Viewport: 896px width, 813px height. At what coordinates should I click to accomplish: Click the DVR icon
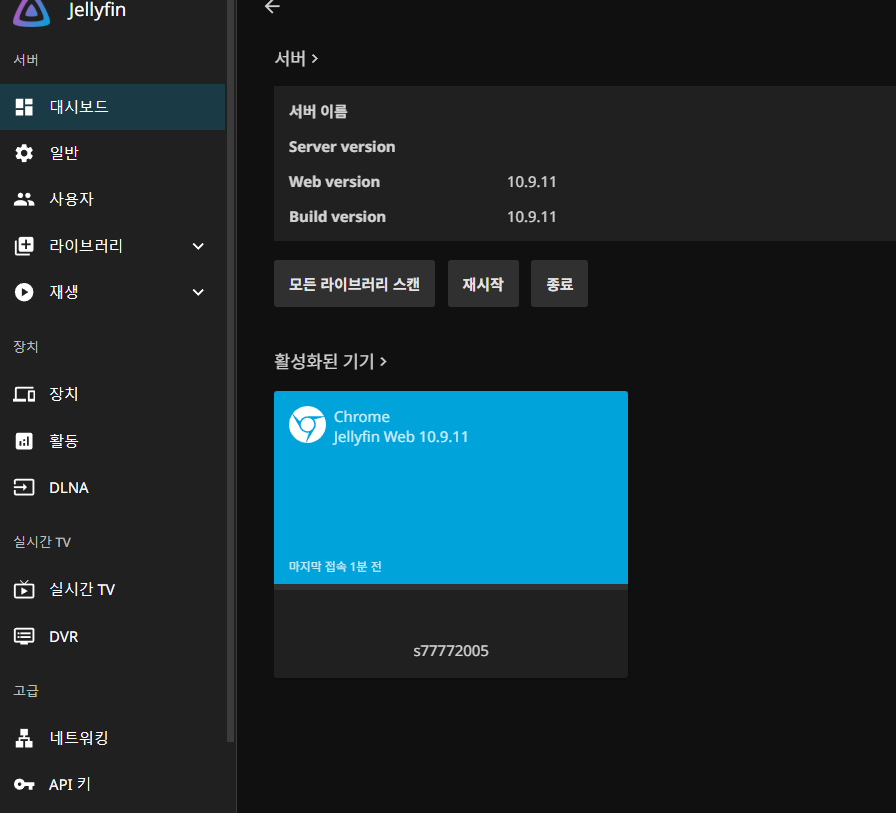click(24, 636)
